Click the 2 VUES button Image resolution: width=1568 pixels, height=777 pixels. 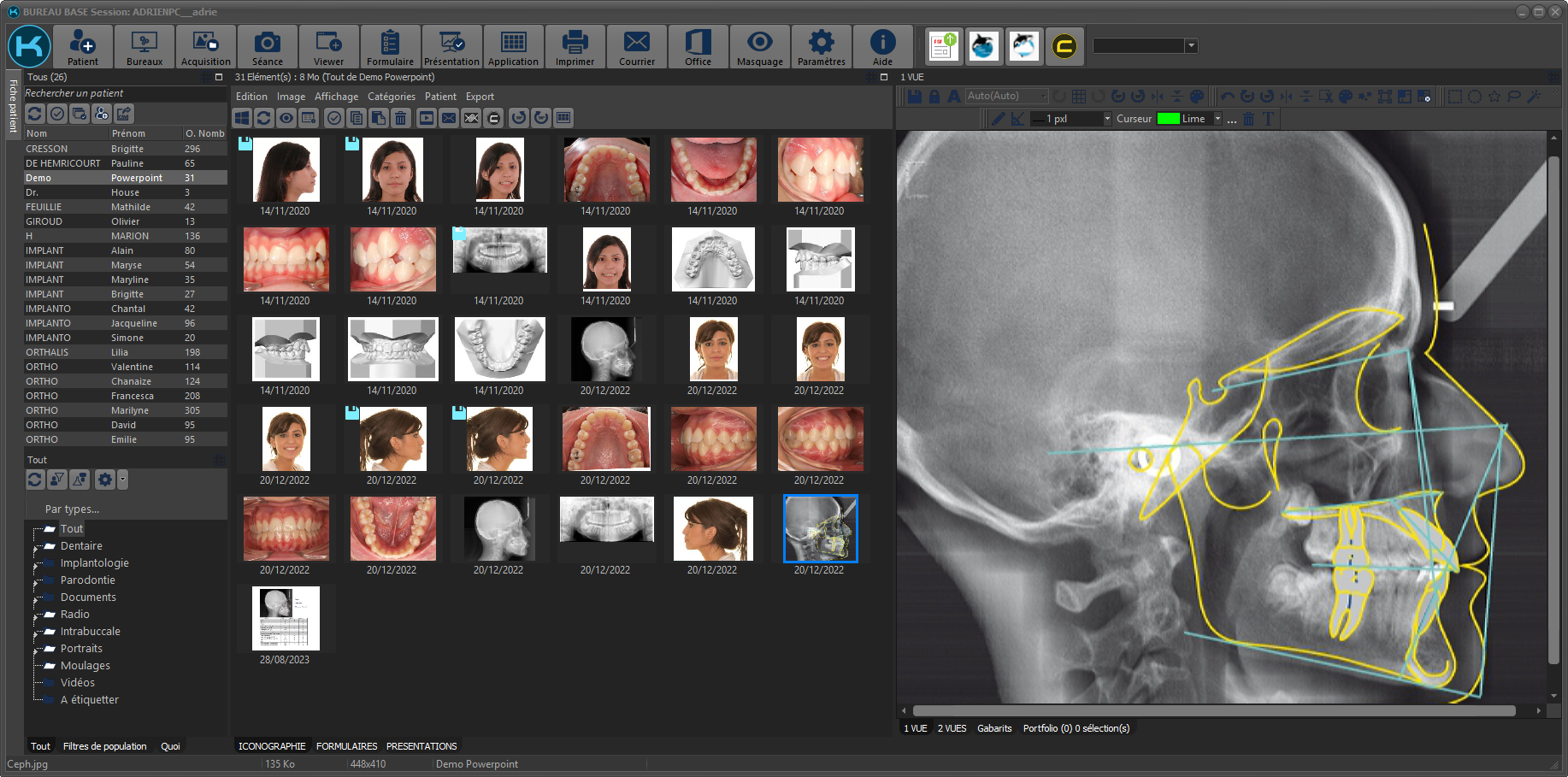[x=952, y=728]
